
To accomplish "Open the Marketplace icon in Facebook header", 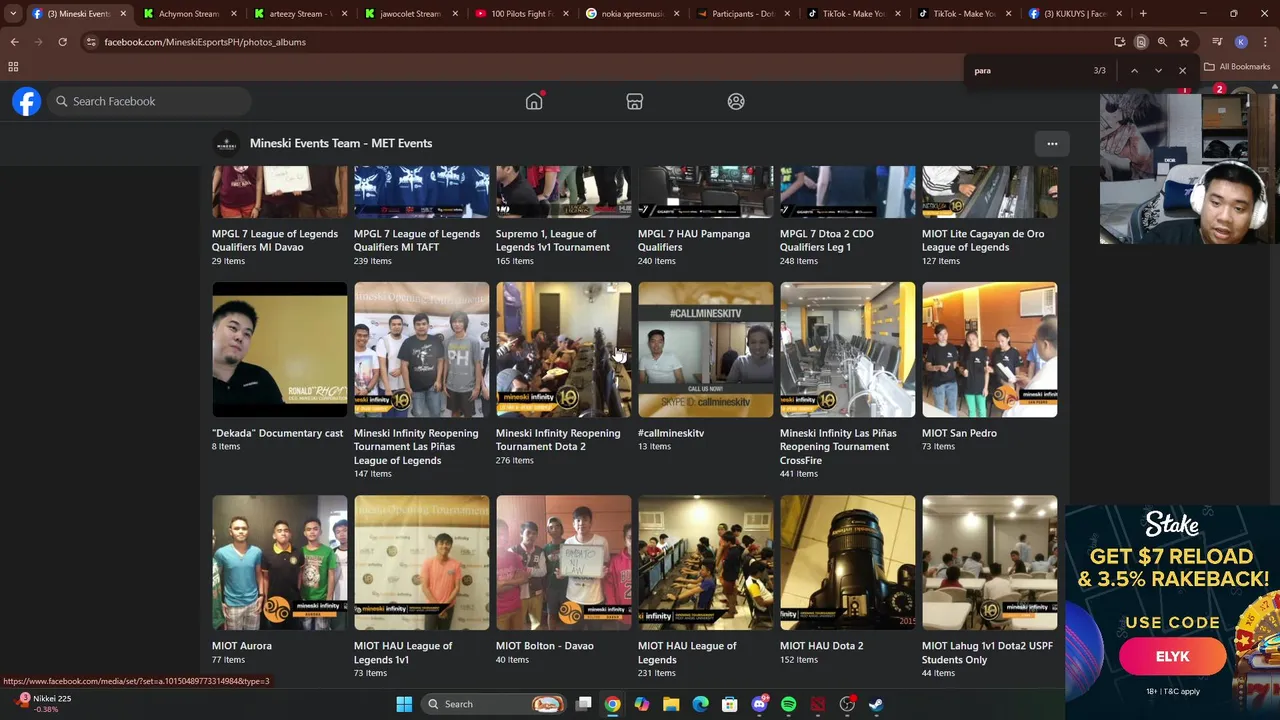I will (x=634, y=101).
